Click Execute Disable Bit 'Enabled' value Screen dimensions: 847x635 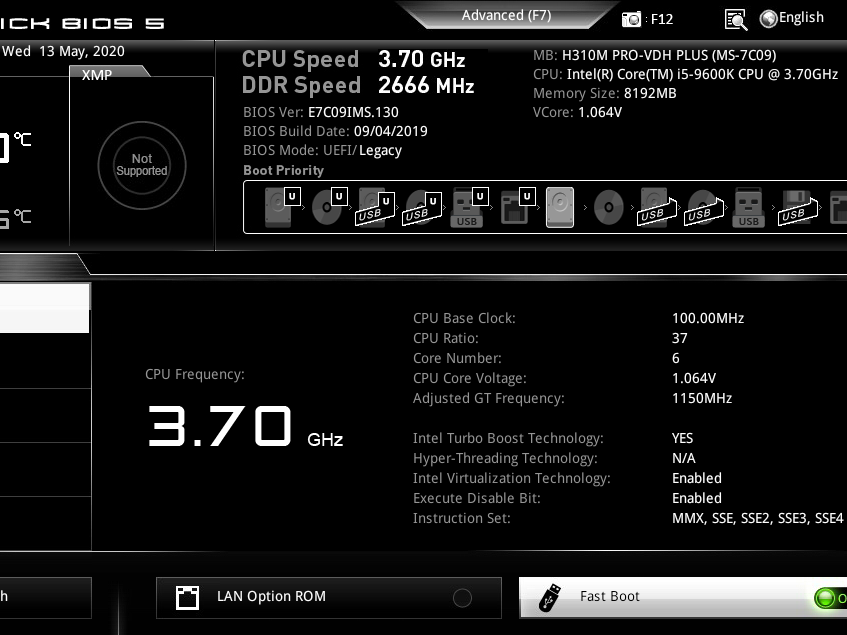click(x=697, y=498)
